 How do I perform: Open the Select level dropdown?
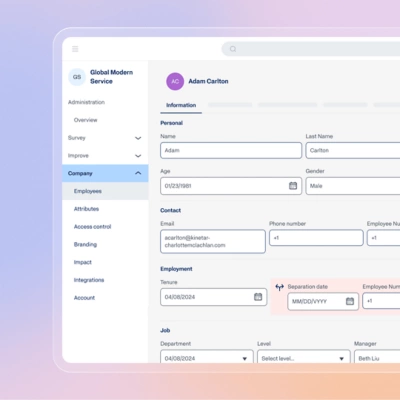click(x=304, y=357)
